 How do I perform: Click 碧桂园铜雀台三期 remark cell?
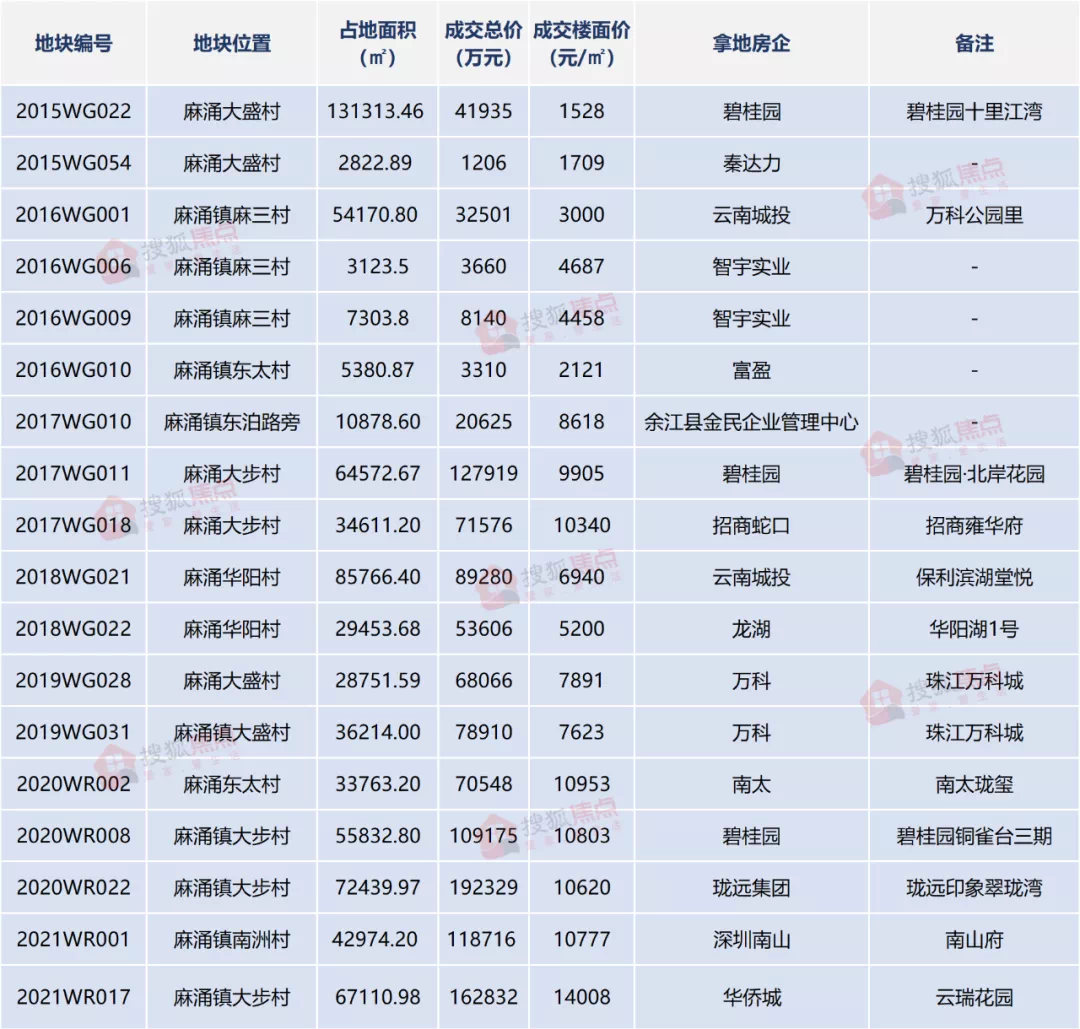[975, 835]
